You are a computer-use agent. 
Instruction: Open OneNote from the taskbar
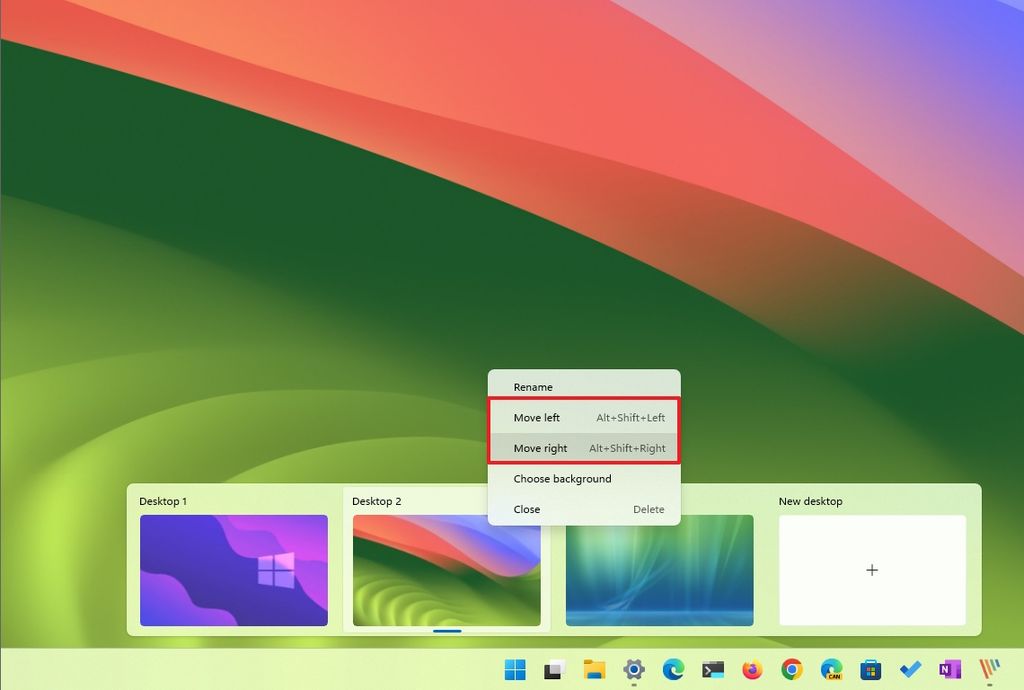point(948,669)
